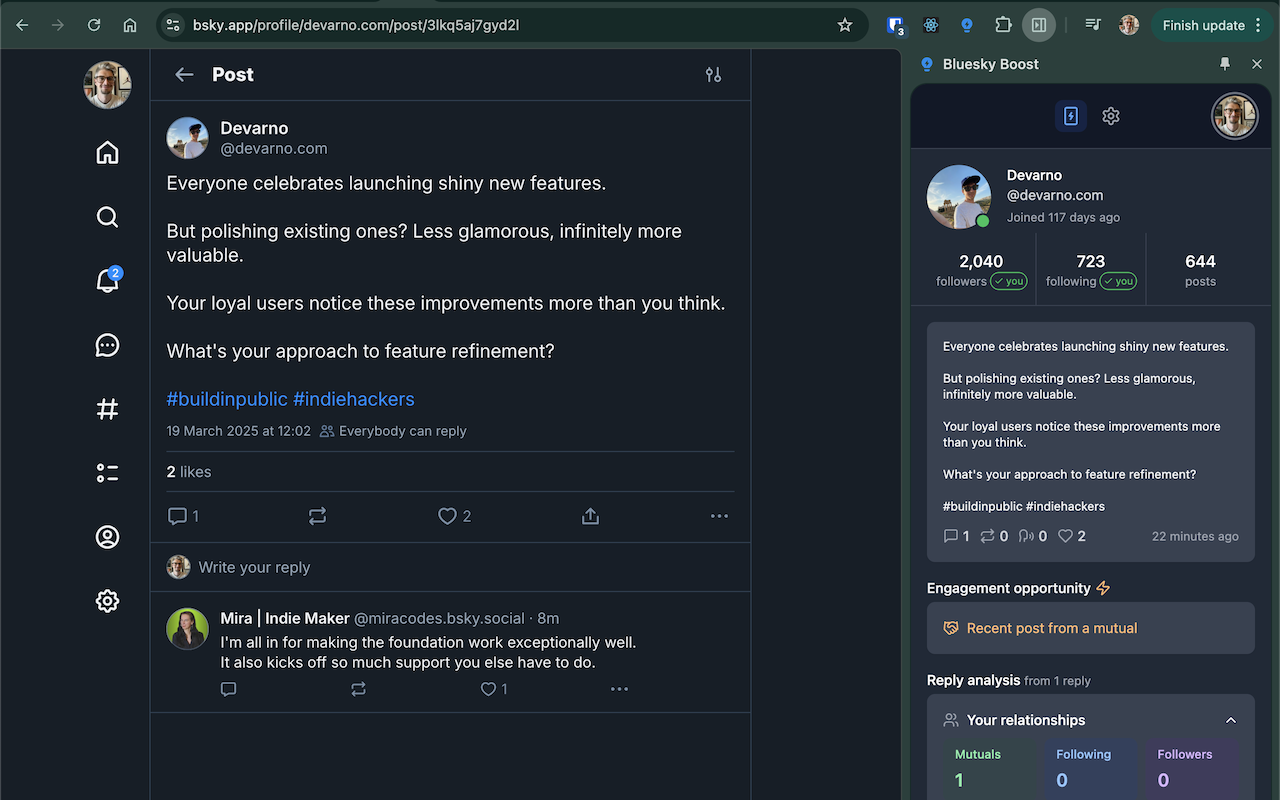This screenshot has height=800, width=1280.
Task: Open Mira | Indie Maker profile name
Action: click(285, 618)
